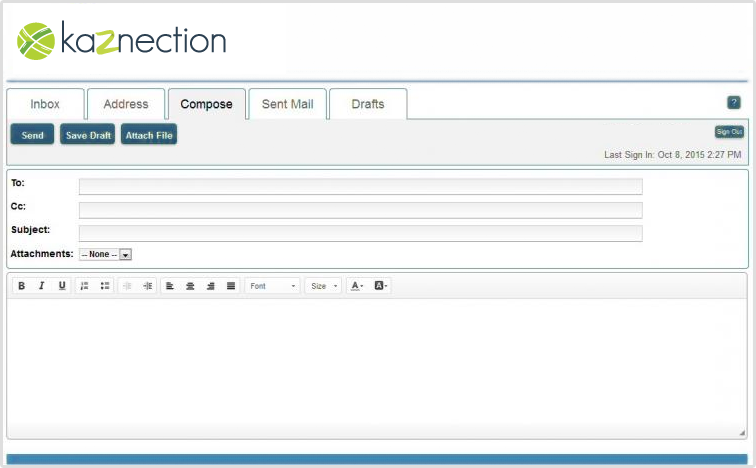Open the Address tab
The width and height of the screenshot is (756, 468).
coord(126,104)
